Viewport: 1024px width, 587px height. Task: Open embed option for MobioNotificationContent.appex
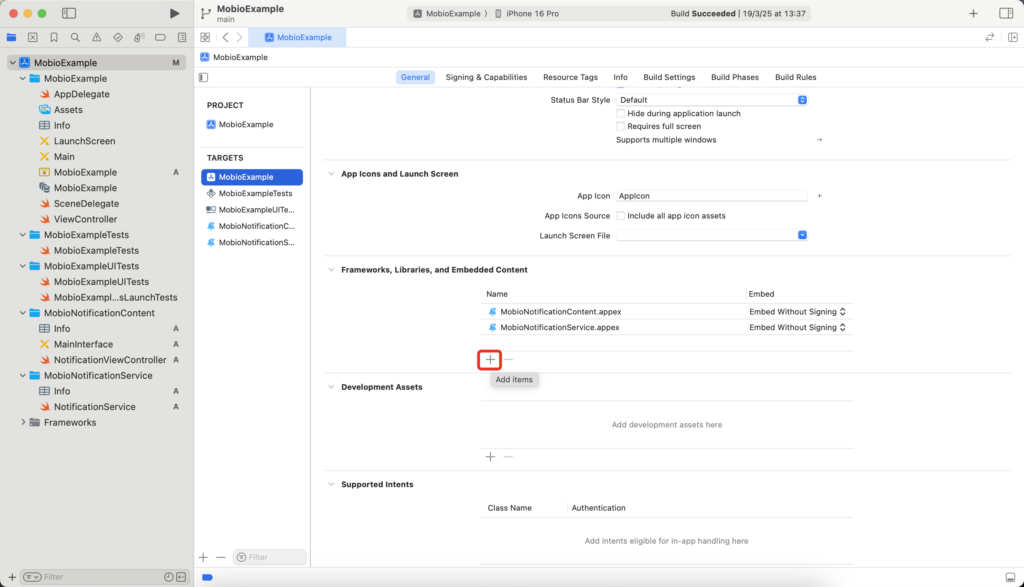tap(797, 312)
